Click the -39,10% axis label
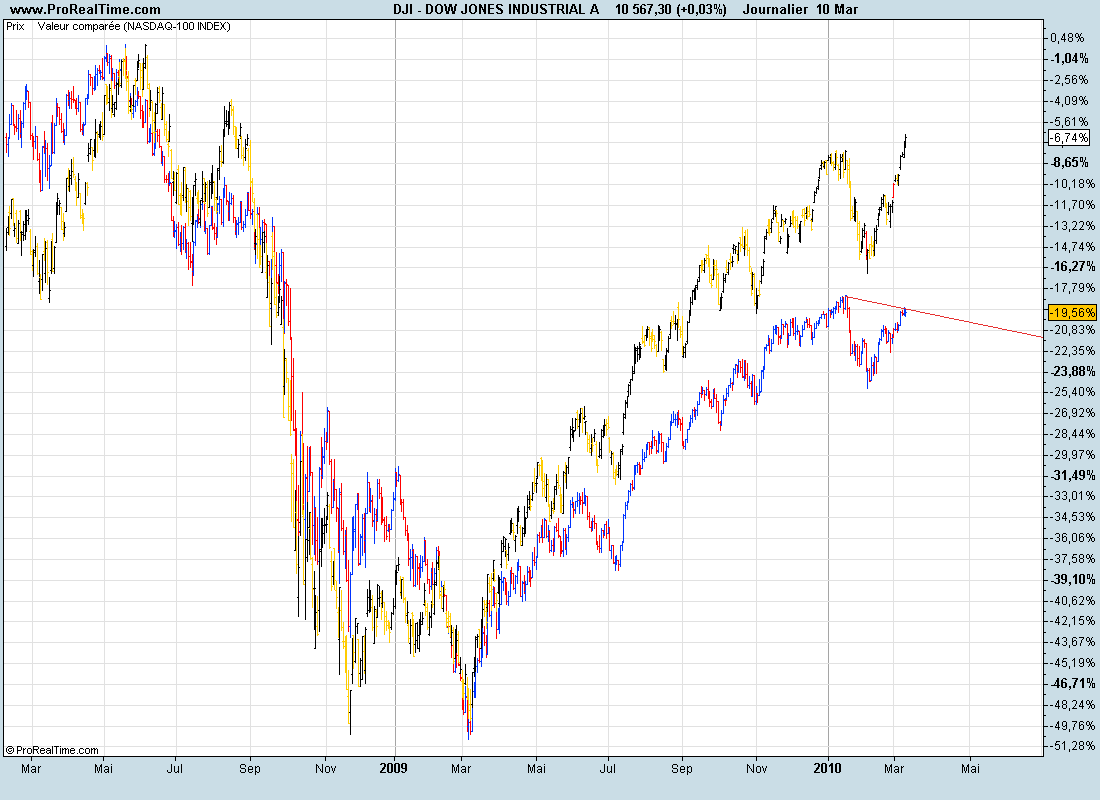Image resolution: width=1100 pixels, height=800 pixels. [1072, 580]
